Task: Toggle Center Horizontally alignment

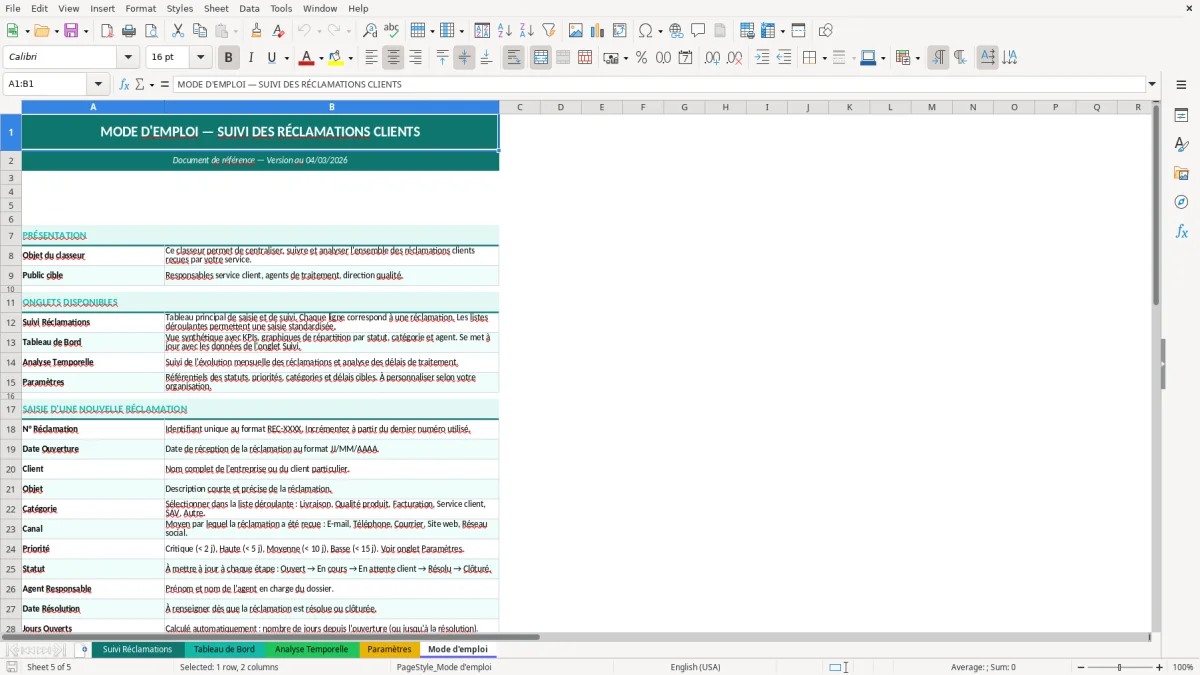Action: pos(393,58)
